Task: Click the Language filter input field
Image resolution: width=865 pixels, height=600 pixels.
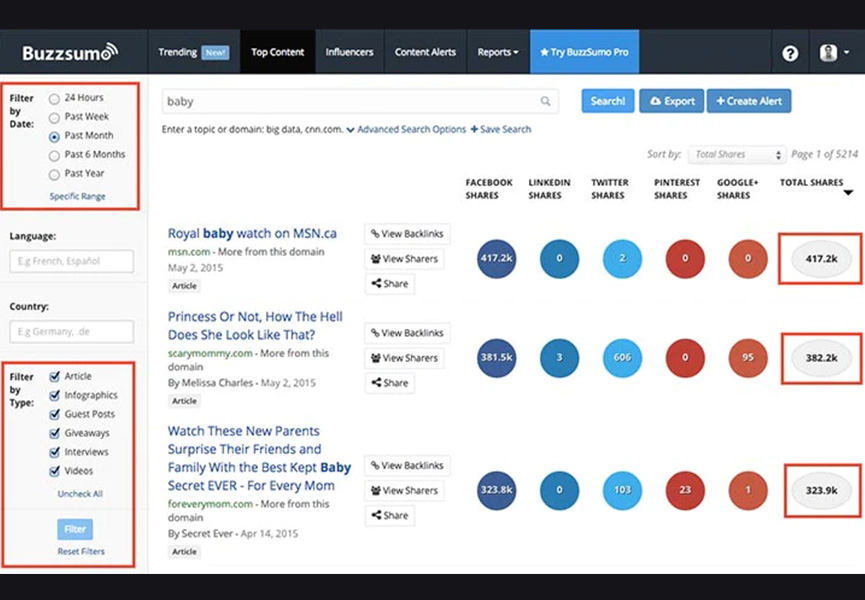Action: pyautogui.click(x=71, y=262)
